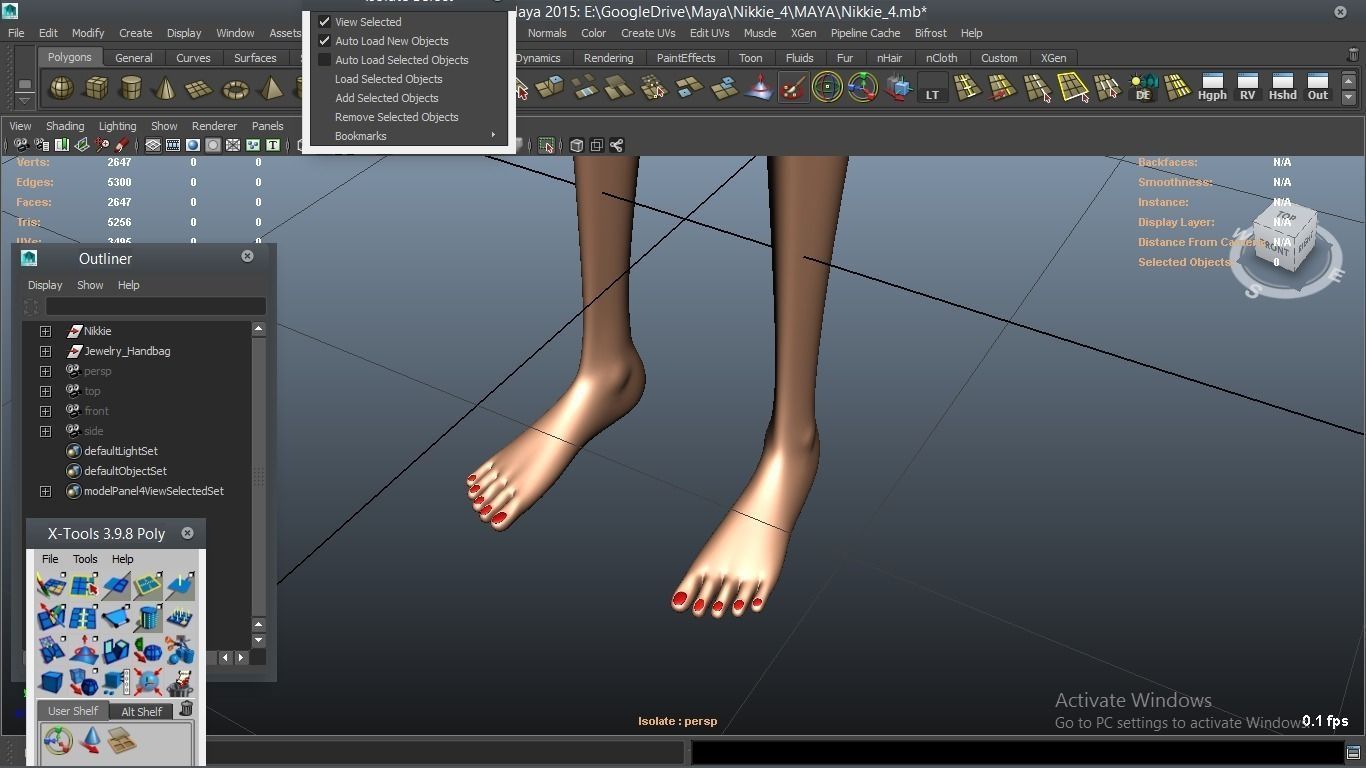Image resolution: width=1366 pixels, height=768 pixels.
Task: Toggle the isolate select icon in panel toolbar
Action: 546,145
